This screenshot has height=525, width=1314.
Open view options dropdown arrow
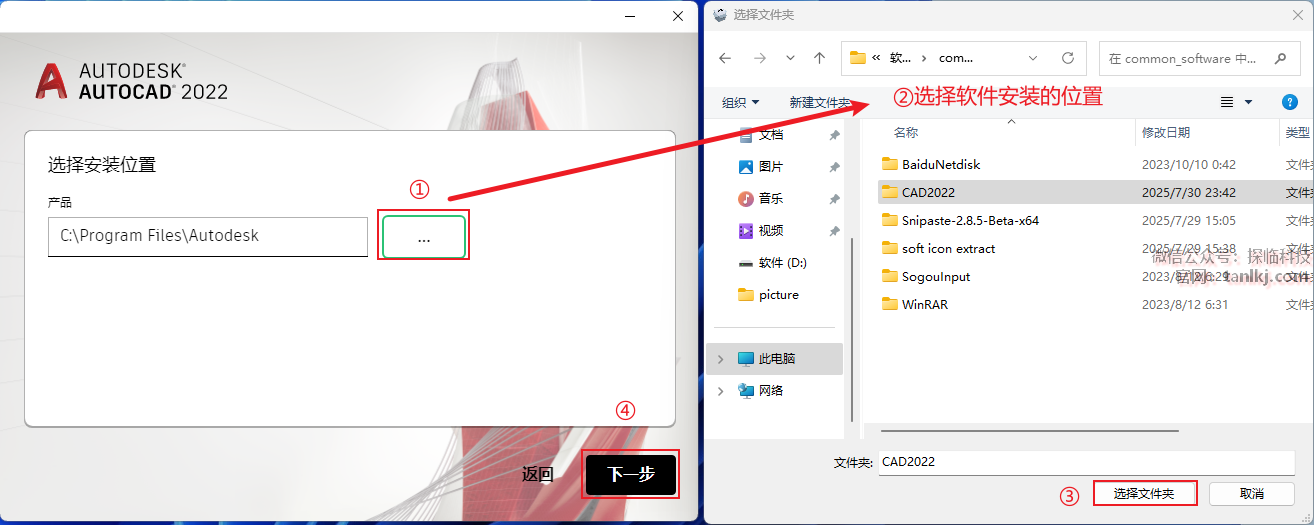pyautogui.click(x=1248, y=102)
